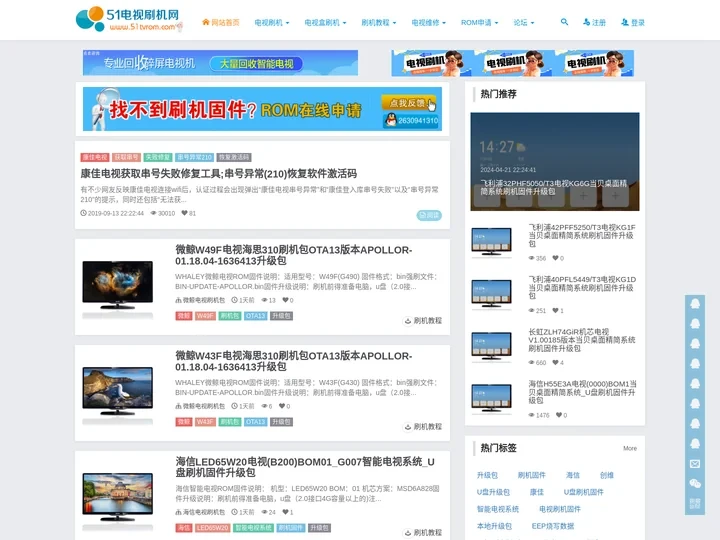Image resolution: width=720 pixels, height=540 pixels.
Task: Open 飞利浦42PFF5250/T3电视KG1F sidebar article
Action: pyautogui.click(x=582, y=235)
